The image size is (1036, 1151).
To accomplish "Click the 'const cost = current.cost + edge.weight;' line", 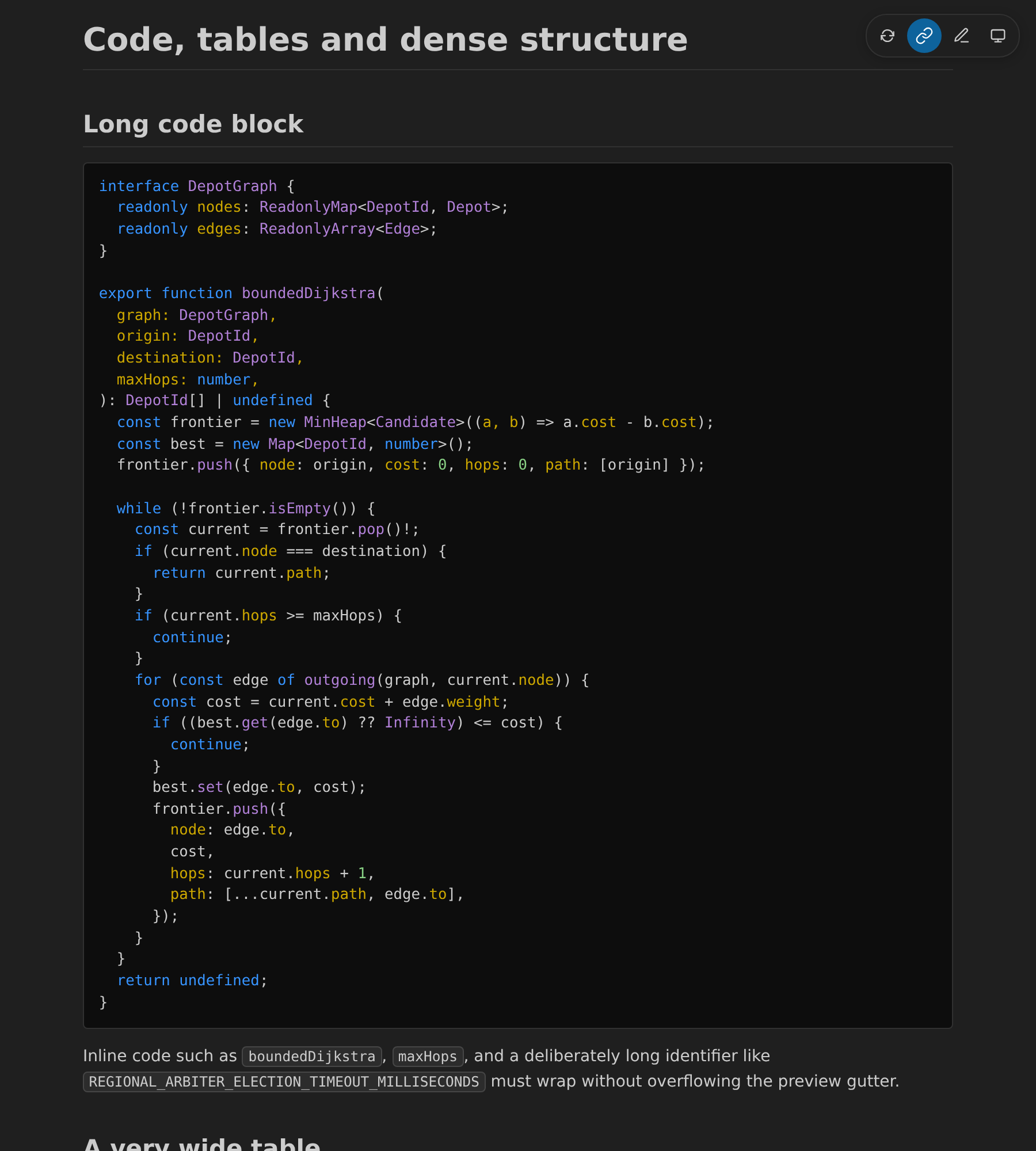I will [x=330, y=702].
